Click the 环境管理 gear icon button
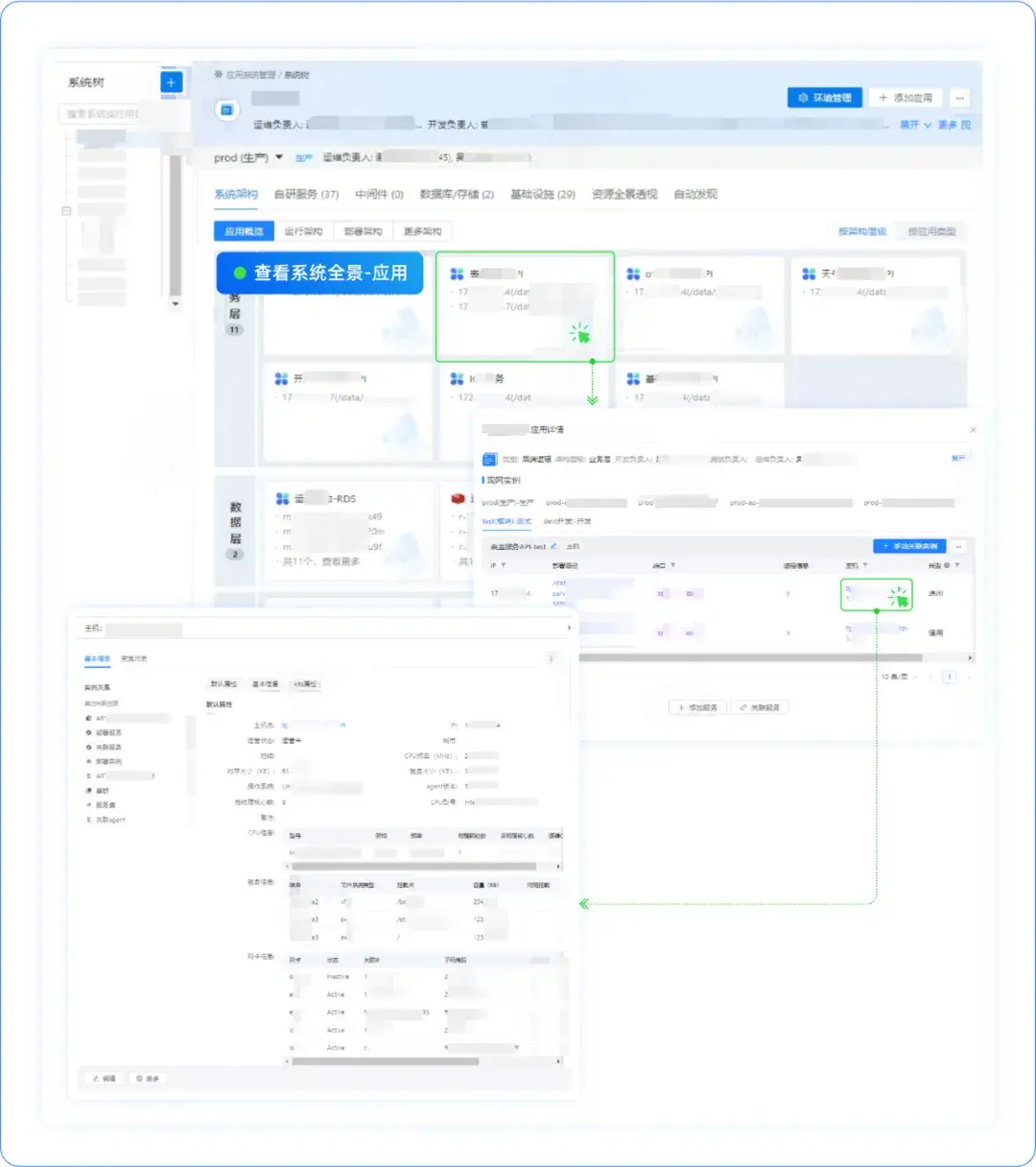Image resolution: width=1036 pixels, height=1167 pixels. point(804,97)
